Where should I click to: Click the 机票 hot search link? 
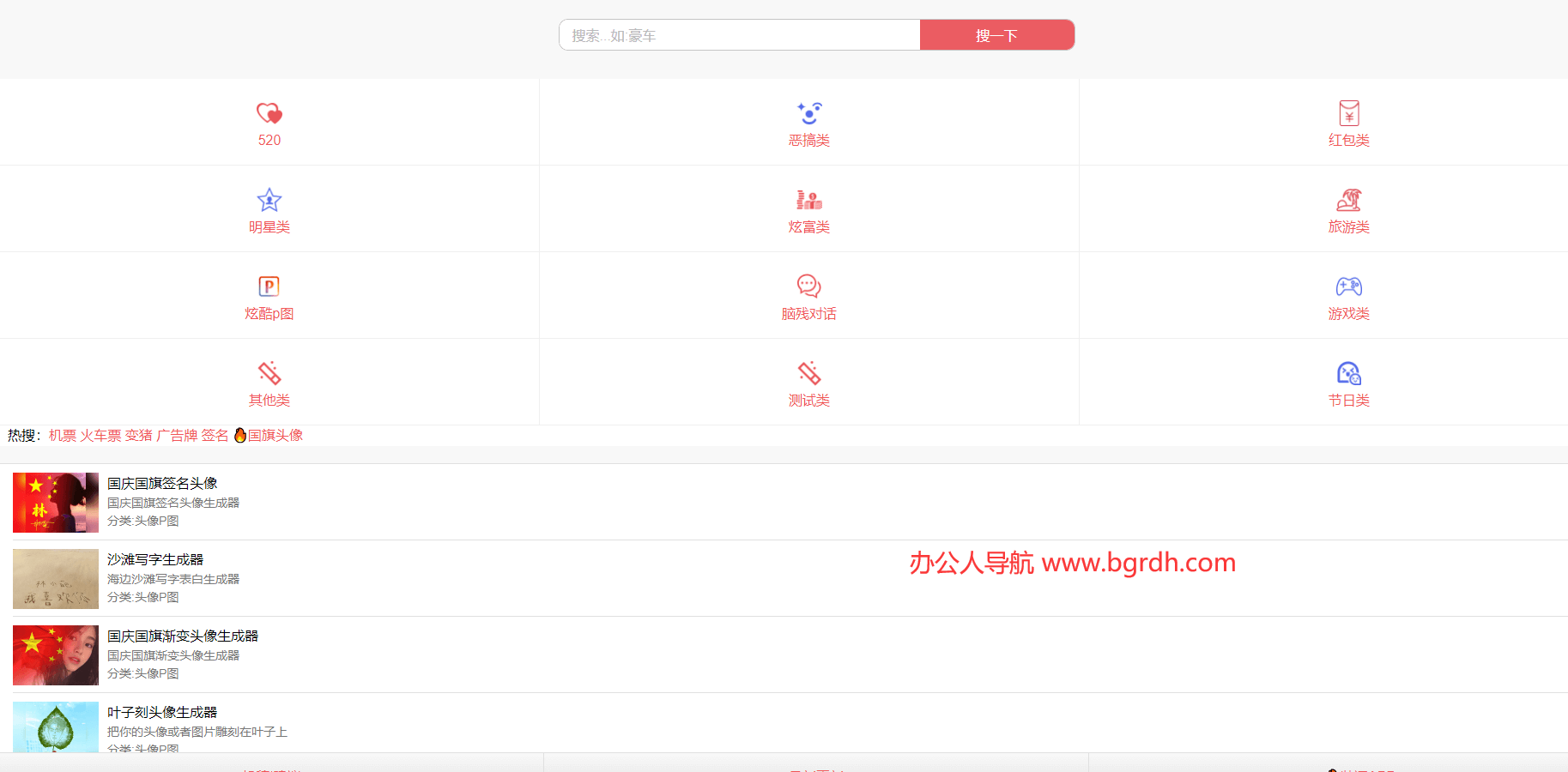[x=63, y=436]
